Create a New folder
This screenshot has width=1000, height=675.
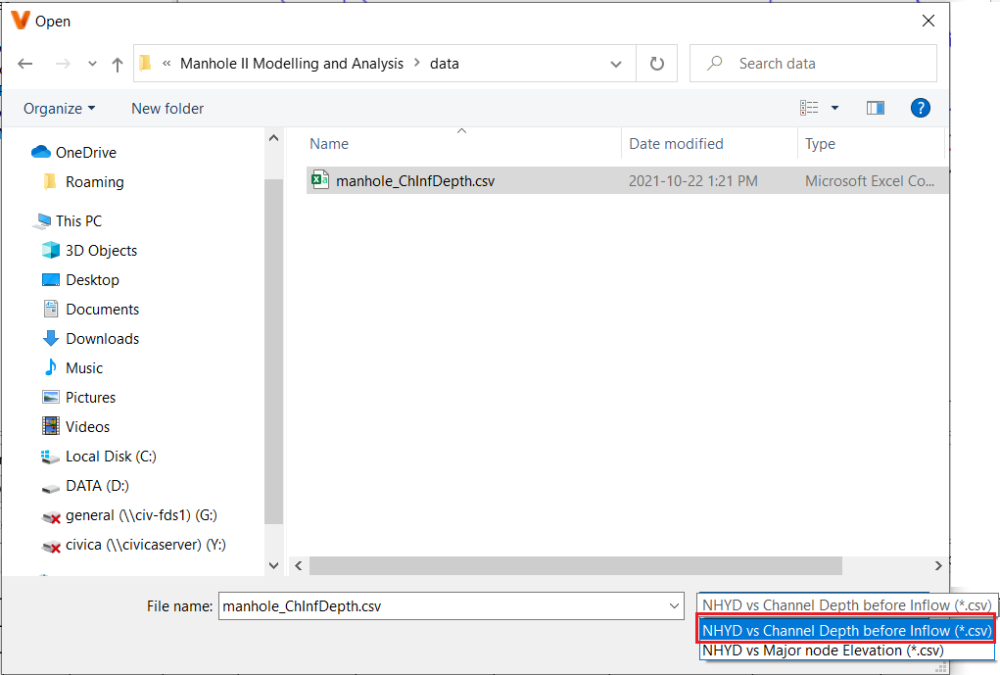point(167,108)
